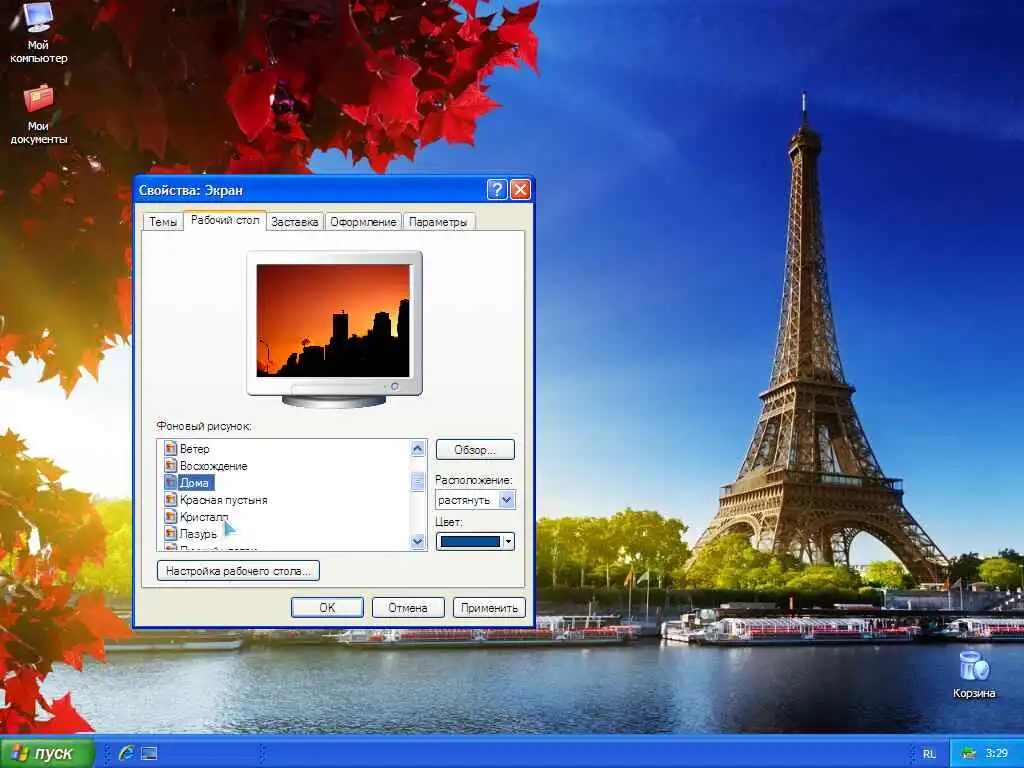Go to the Оформление tab
The image size is (1024, 768).
[x=363, y=221]
